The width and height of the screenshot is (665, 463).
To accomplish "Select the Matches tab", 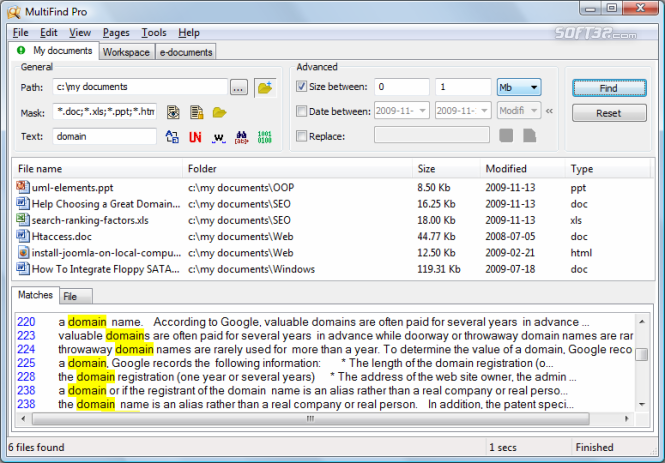I will click(35, 295).
